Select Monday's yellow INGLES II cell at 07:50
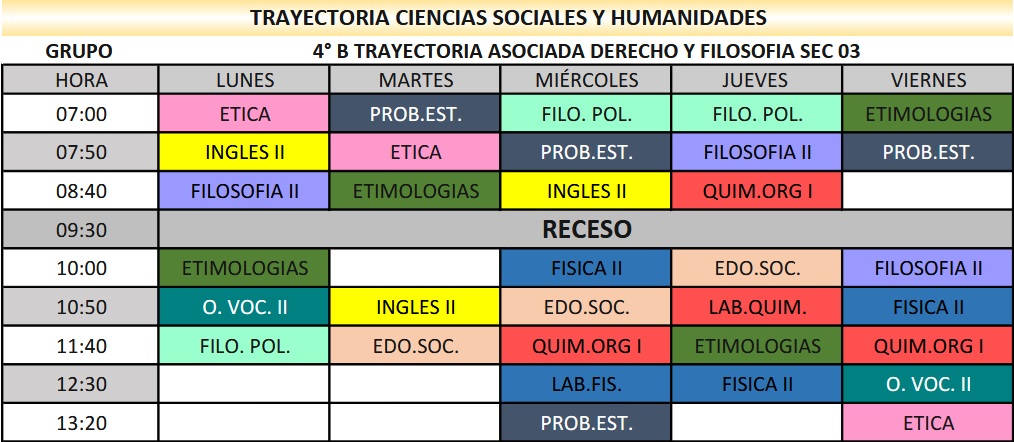The width and height of the screenshot is (1014, 442). tap(245, 153)
